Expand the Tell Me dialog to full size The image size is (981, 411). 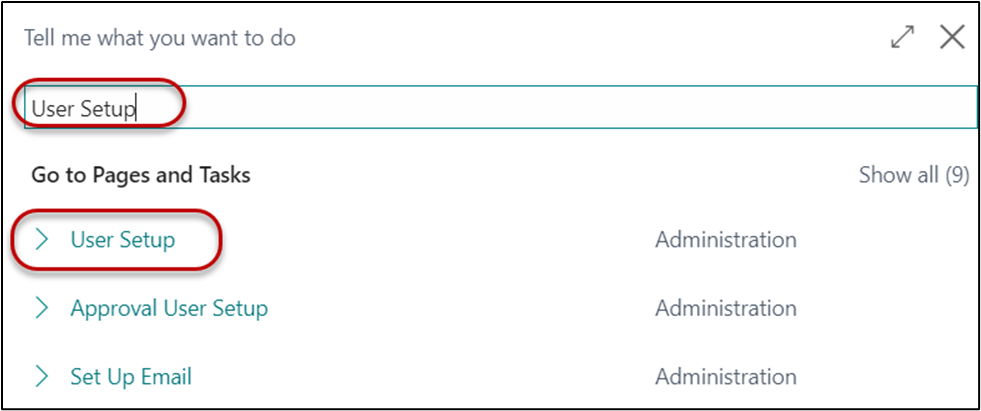point(902,38)
